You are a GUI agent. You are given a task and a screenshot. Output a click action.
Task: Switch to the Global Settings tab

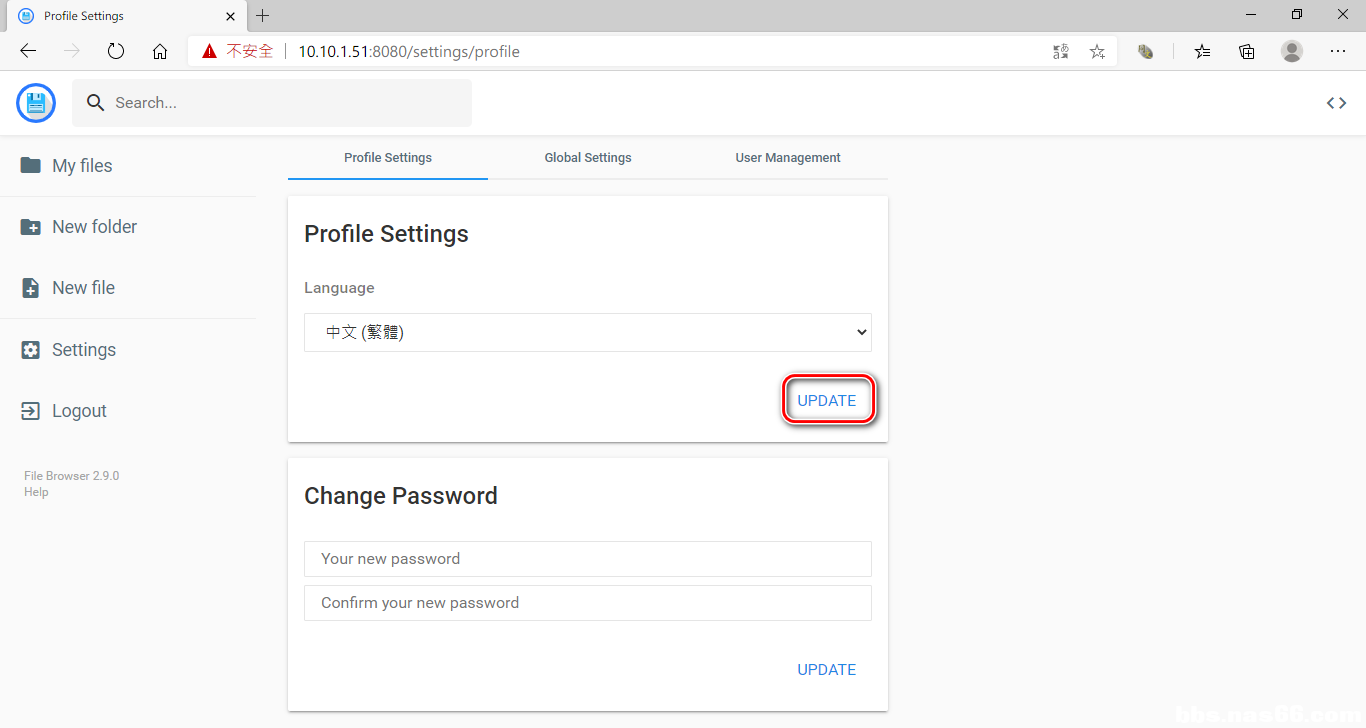tap(588, 158)
